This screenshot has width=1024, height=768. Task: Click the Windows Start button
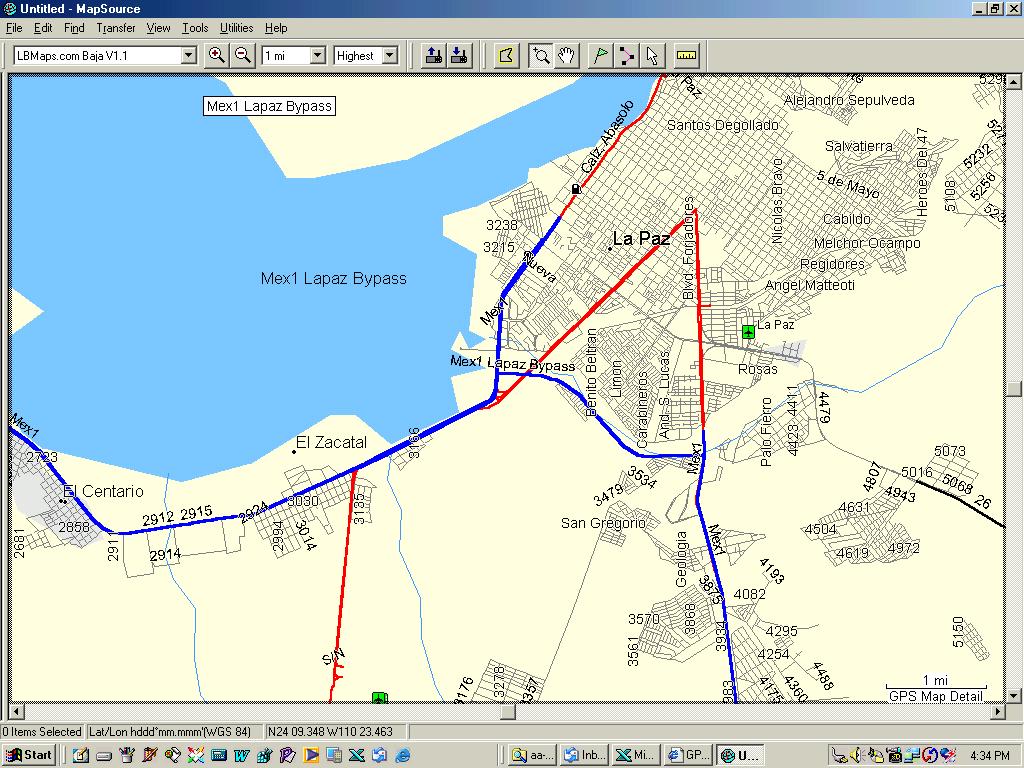click(29, 755)
